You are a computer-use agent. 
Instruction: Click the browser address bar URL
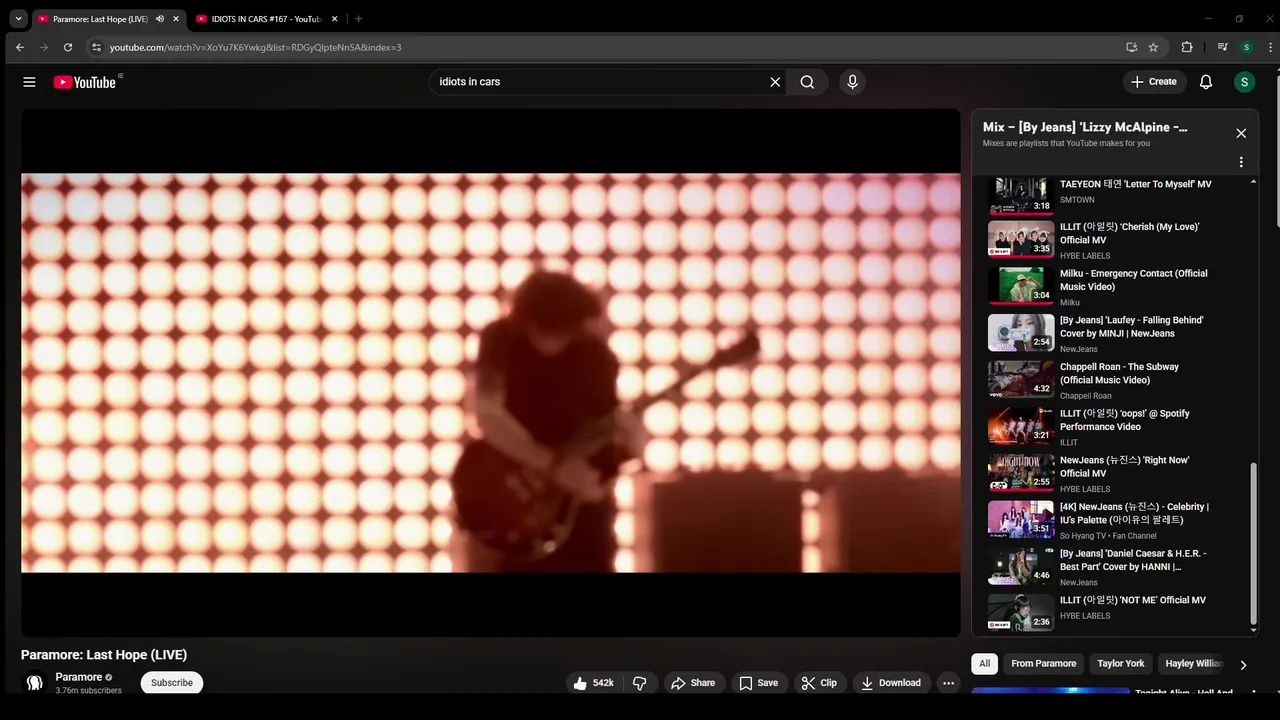(256, 47)
